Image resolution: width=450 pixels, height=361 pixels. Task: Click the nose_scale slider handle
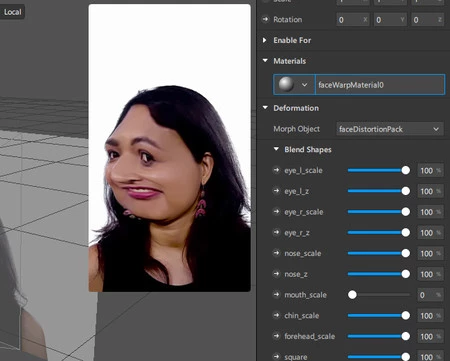tap(406, 253)
